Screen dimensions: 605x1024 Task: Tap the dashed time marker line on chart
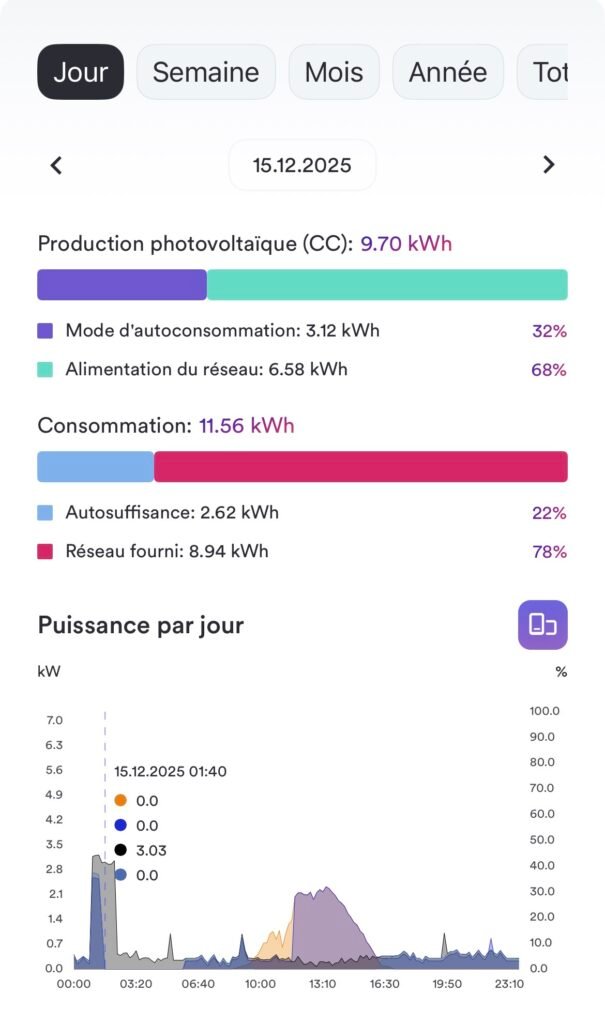pos(105,740)
